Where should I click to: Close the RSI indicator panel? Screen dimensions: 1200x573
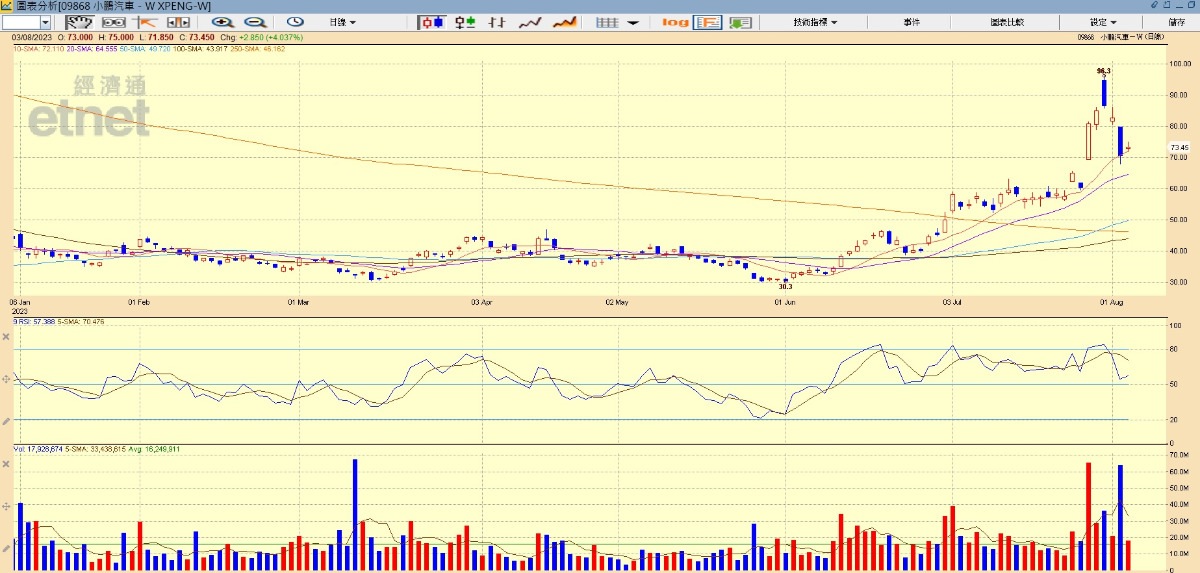[x=6, y=337]
